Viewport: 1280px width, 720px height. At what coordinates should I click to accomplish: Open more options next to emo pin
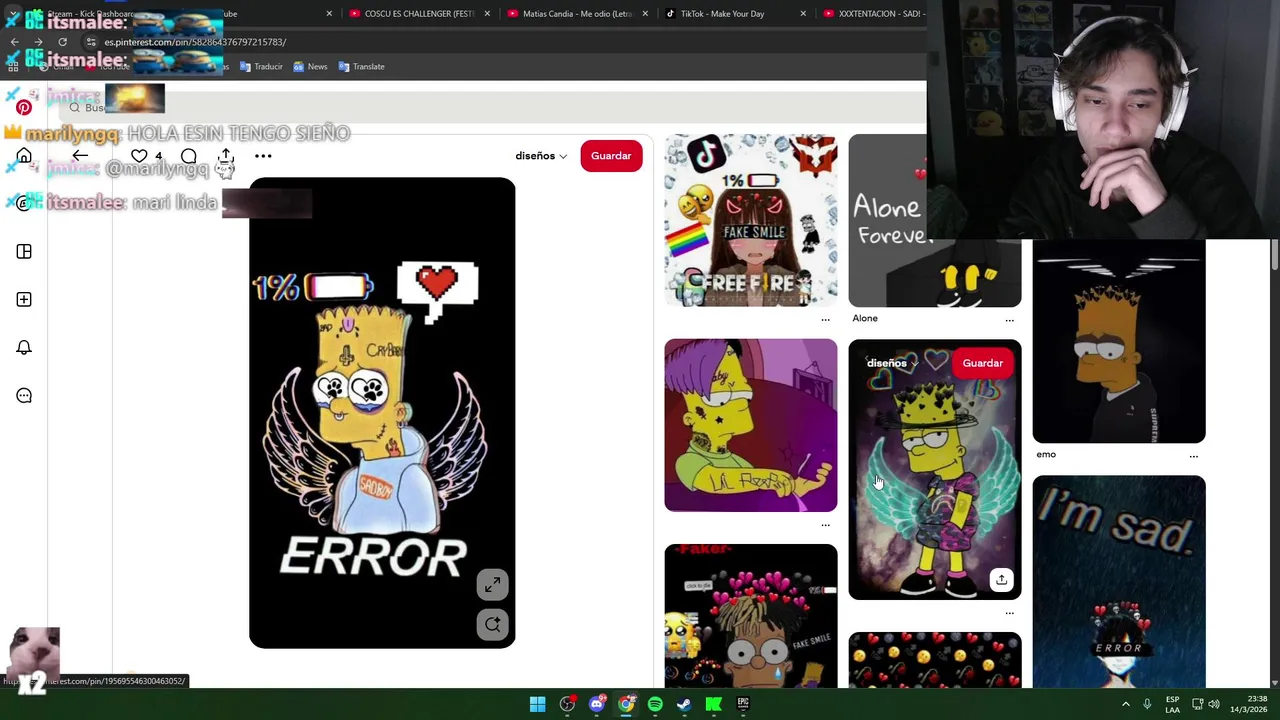[1193, 455]
